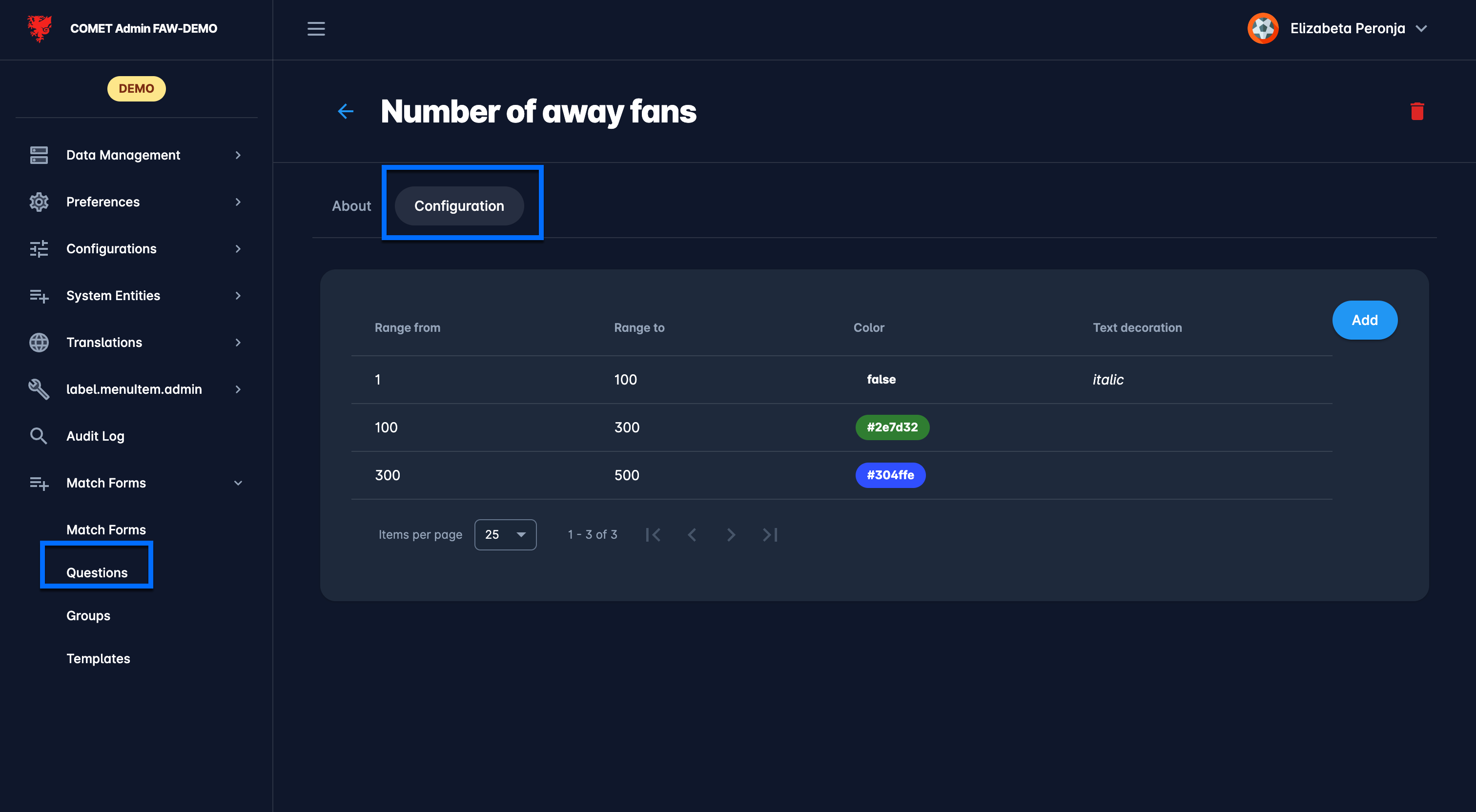Open the Items per page dropdown
Image resolution: width=1476 pixels, height=812 pixels.
coord(505,535)
